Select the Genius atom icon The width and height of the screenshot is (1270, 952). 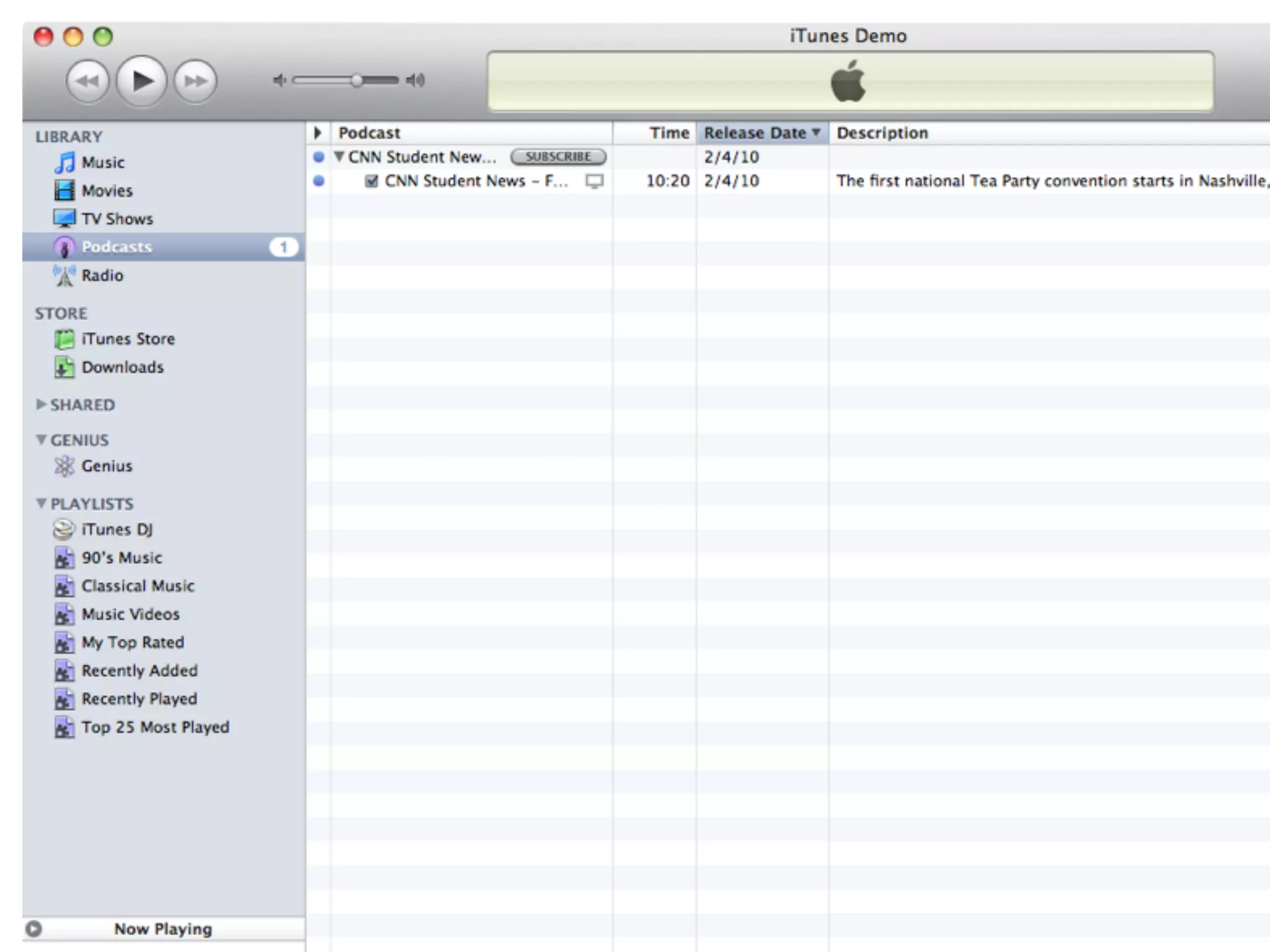64,466
